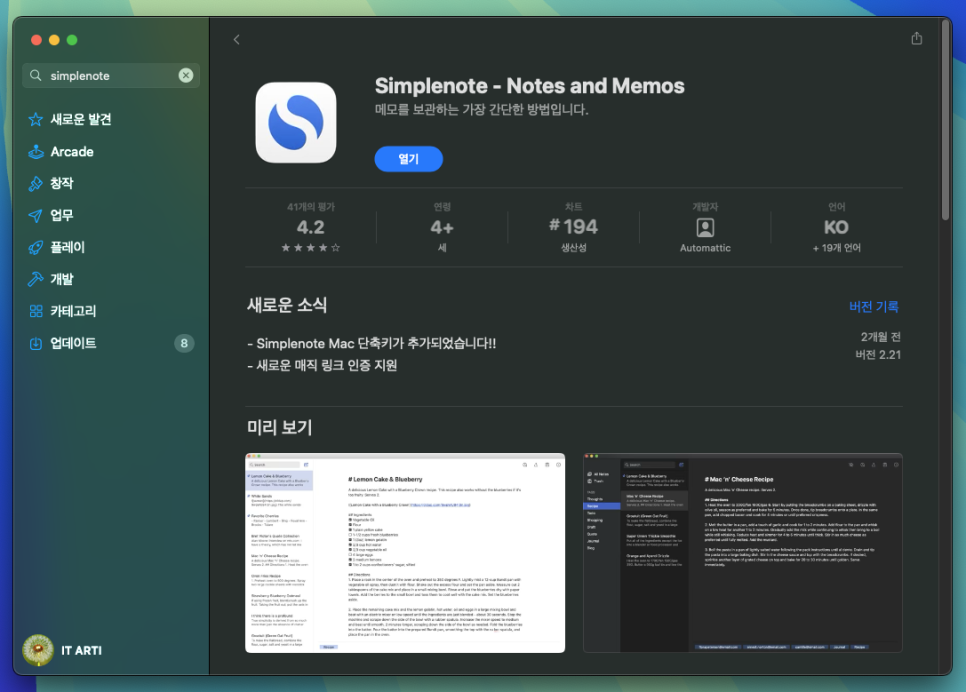The image size is (966, 692).
Task: Open the 버전 기록 link
Action: (x=874, y=306)
